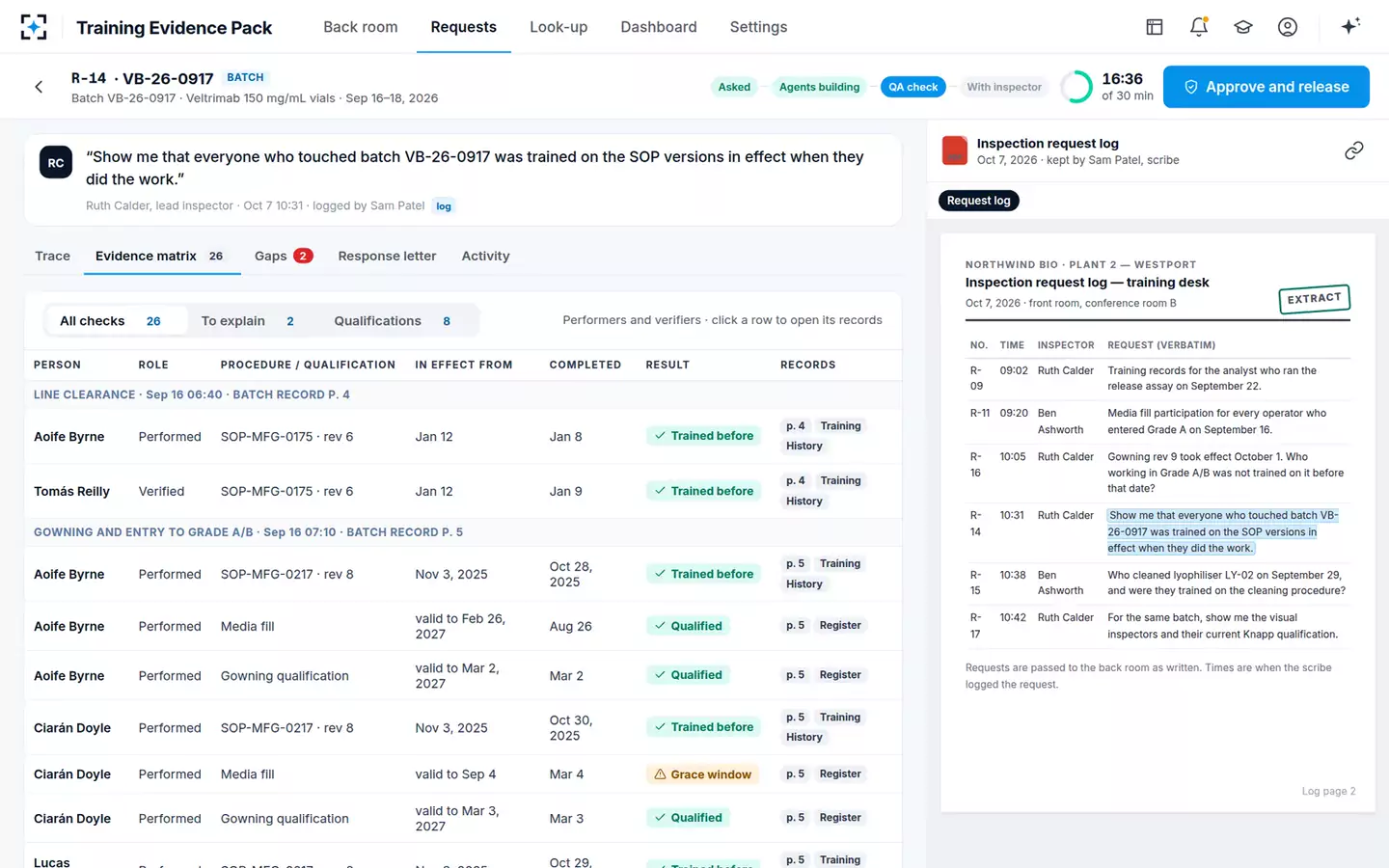Open the notifications bell
The image size is (1389, 868).
[1199, 27]
